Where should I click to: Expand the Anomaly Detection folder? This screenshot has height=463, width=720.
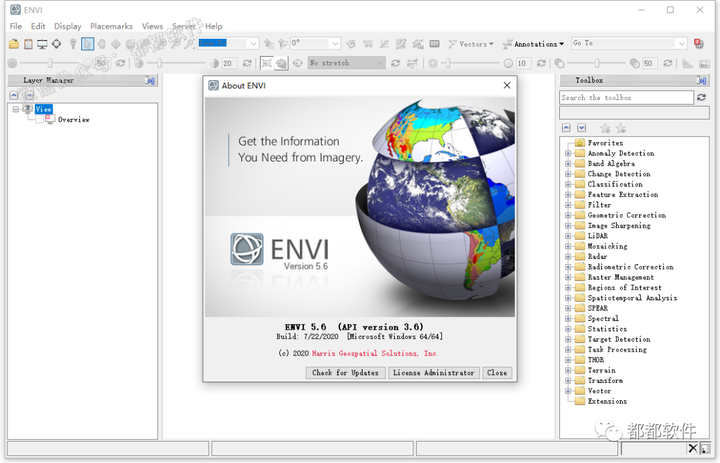tap(568, 153)
